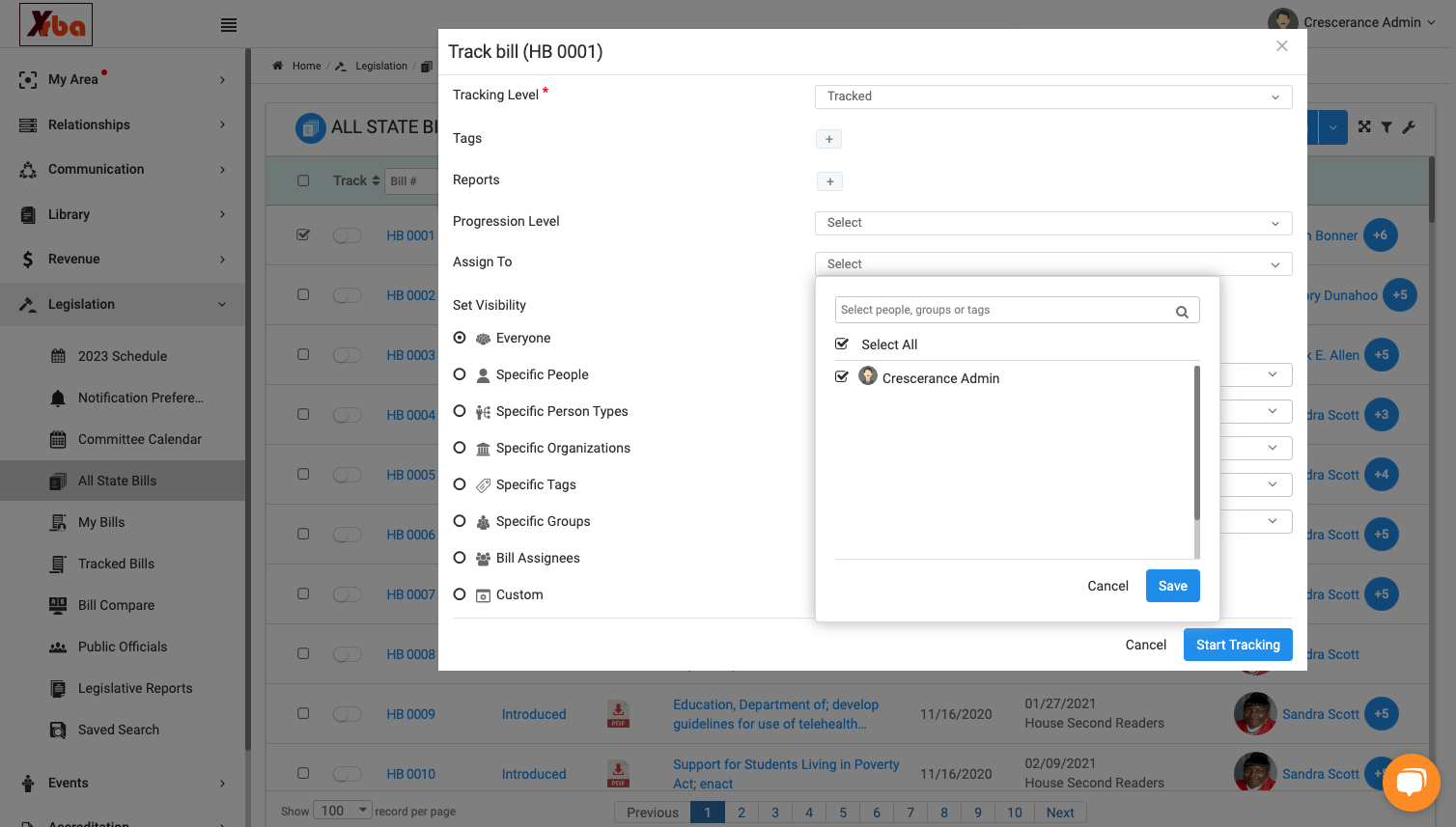Open the chat bubble widget
The image size is (1456, 827).
point(1411,783)
